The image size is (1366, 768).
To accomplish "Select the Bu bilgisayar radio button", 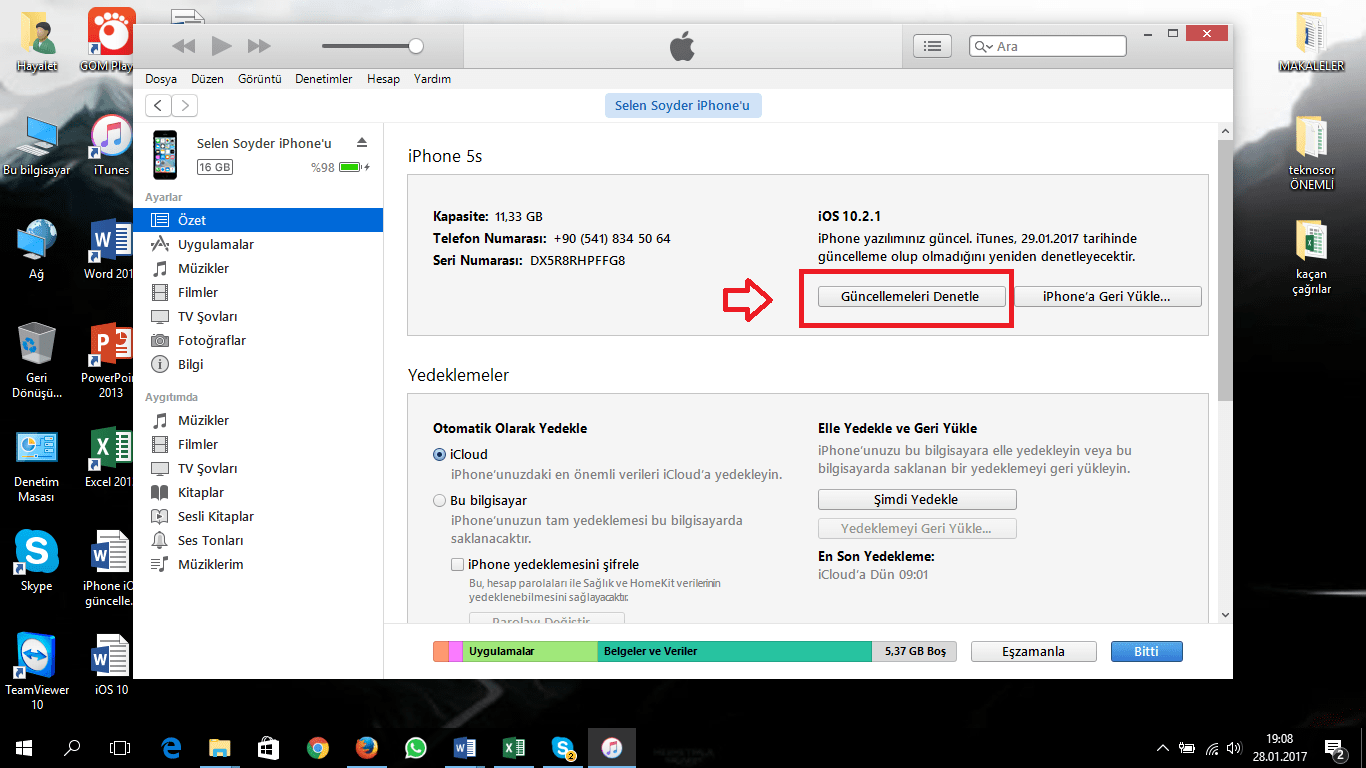I will click(439, 500).
